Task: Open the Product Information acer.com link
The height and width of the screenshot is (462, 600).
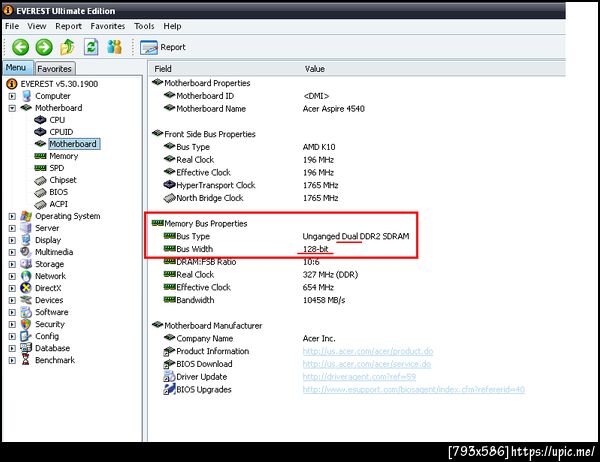Action: click(368, 351)
